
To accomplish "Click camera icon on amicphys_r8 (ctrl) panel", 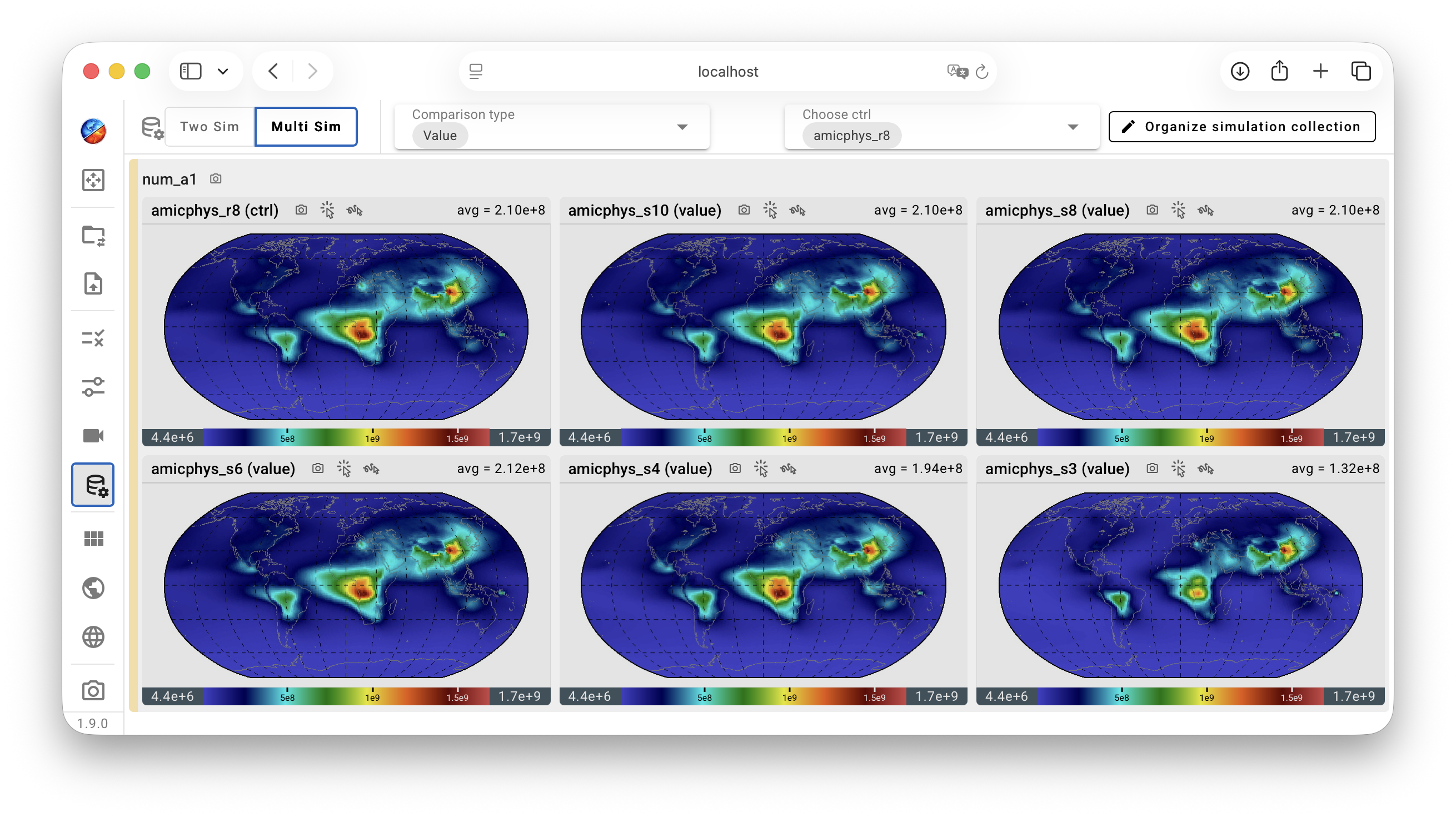I will pyautogui.click(x=301, y=210).
